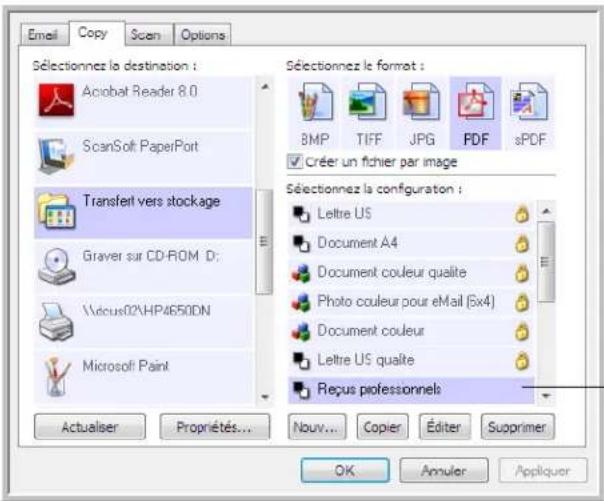The height and width of the screenshot is (501, 604).
Task: Select the "Document couleur" row text
Action: tap(371, 331)
